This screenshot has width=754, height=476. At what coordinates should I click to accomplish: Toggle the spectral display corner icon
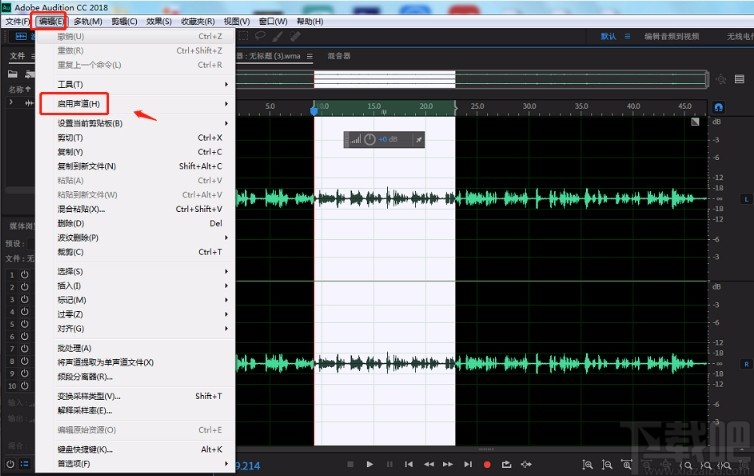pos(695,122)
